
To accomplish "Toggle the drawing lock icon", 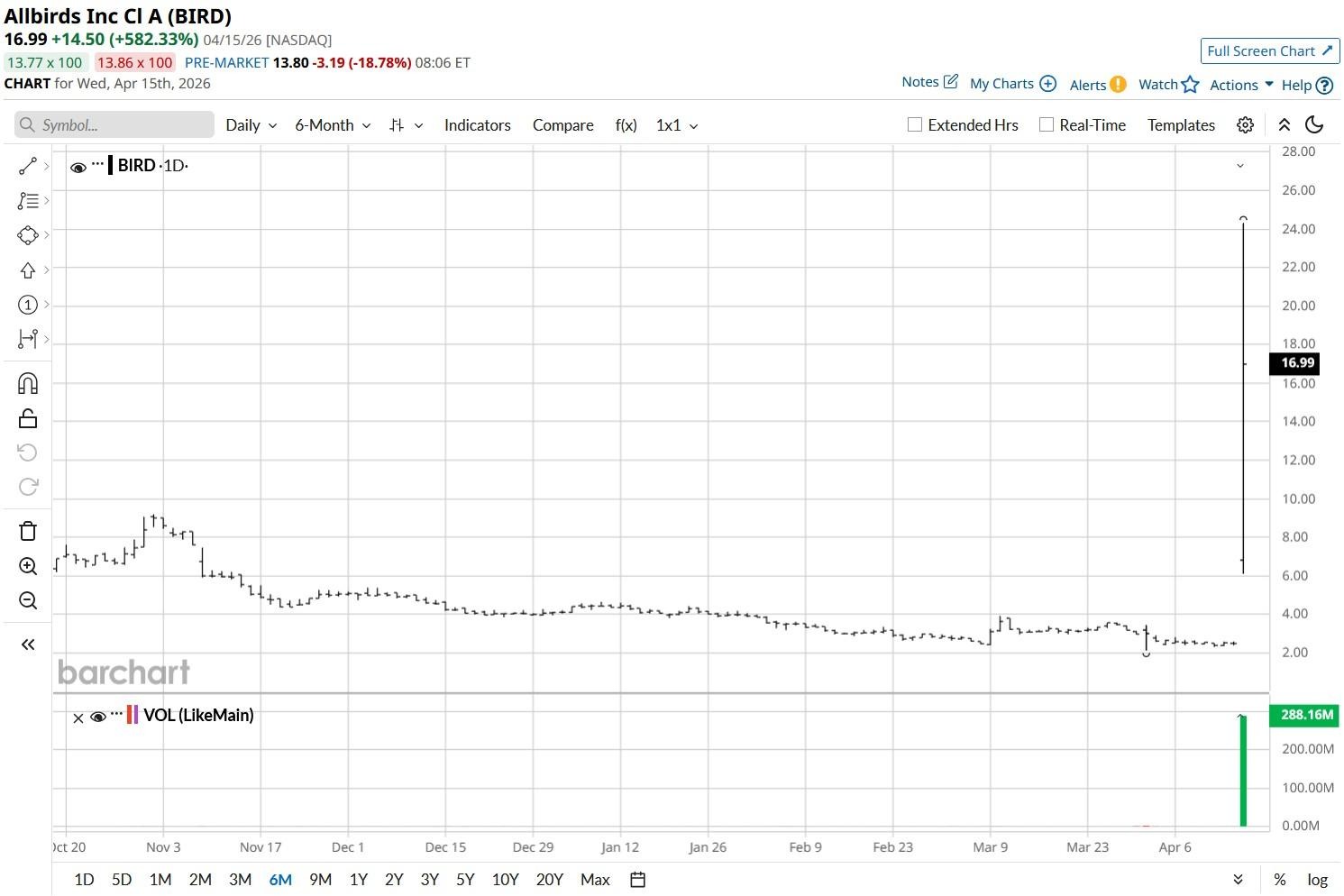I will click(28, 418).
